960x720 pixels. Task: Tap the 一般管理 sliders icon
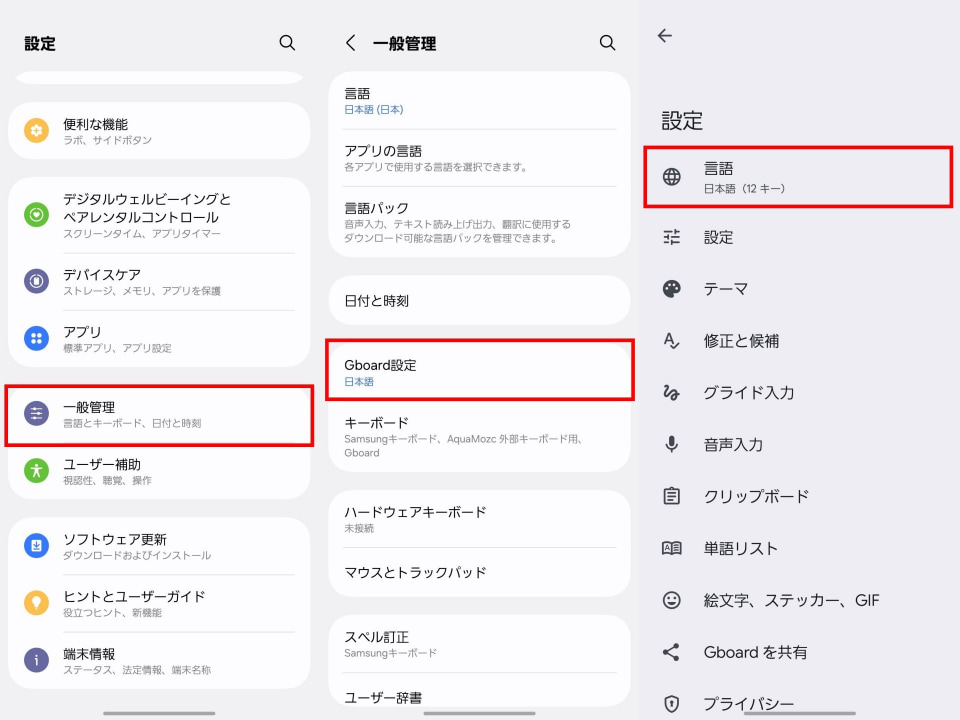tap(37, 414)
